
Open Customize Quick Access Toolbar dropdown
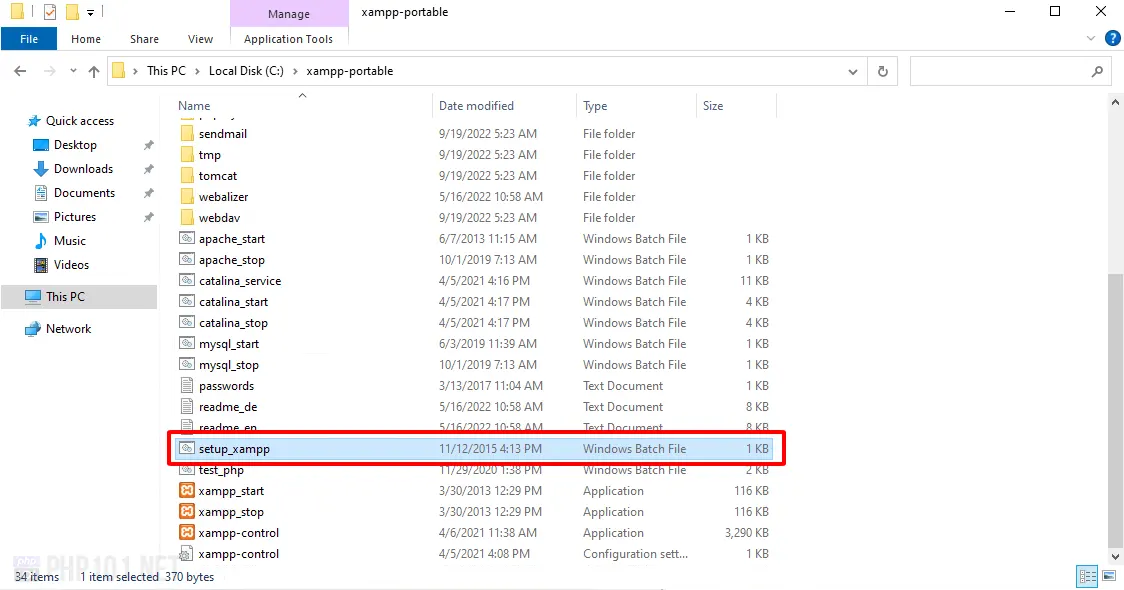[x=90, y=12]
